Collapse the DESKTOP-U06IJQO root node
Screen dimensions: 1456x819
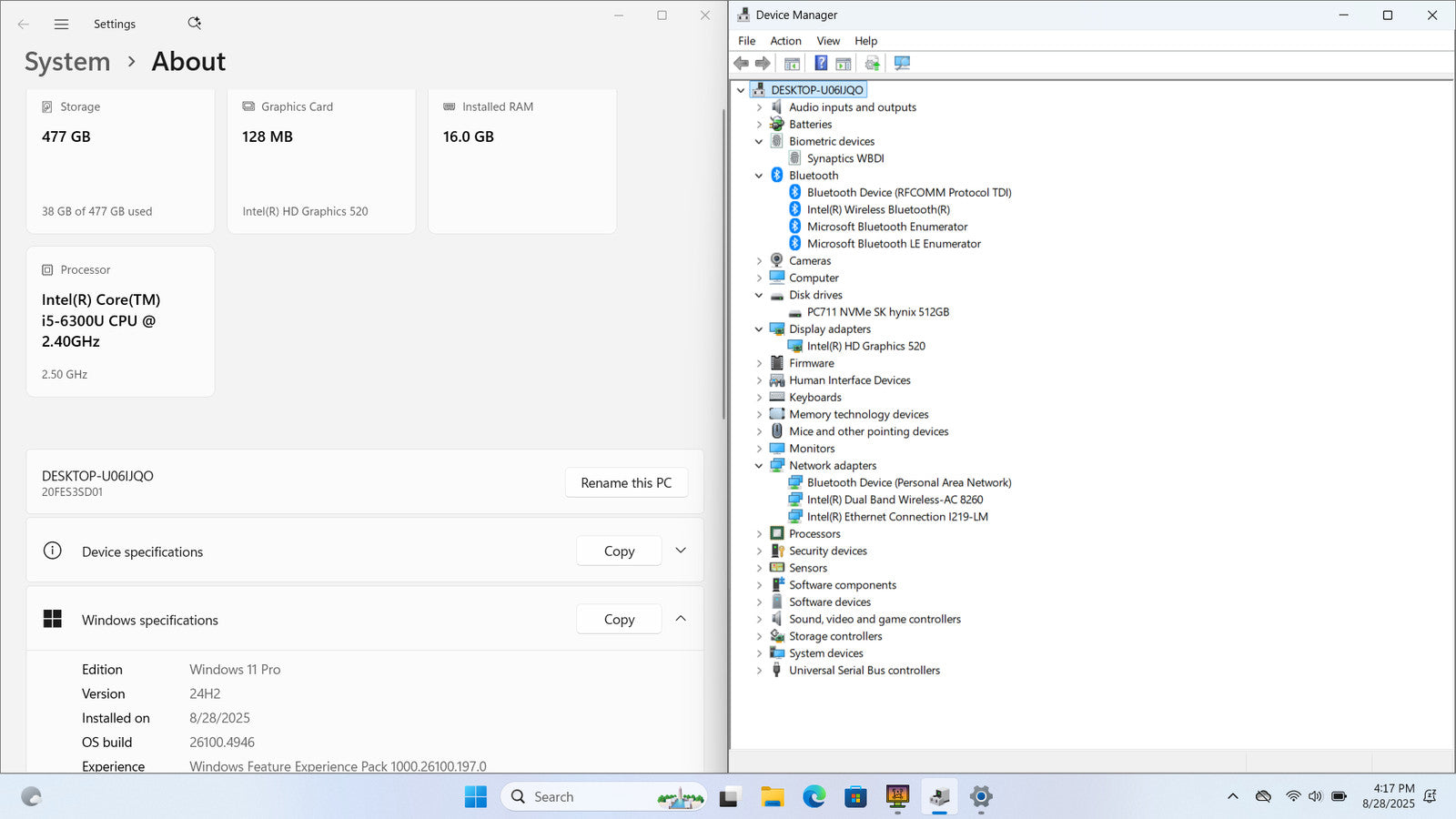[x=741, y=90]
